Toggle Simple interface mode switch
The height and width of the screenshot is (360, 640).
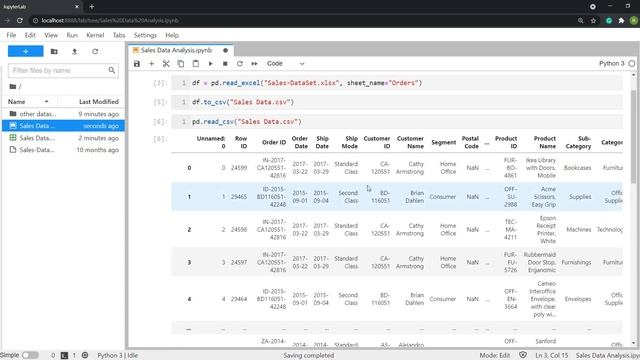coord(30,355)
